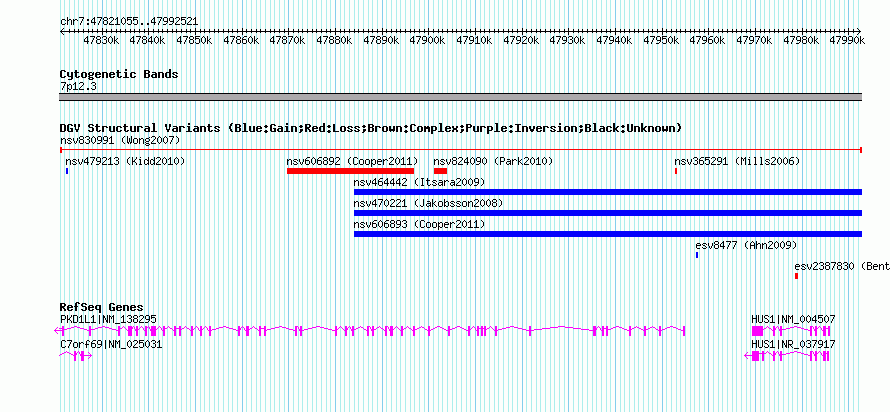Select the blue nsv606893 gain bar

(608, 234)
